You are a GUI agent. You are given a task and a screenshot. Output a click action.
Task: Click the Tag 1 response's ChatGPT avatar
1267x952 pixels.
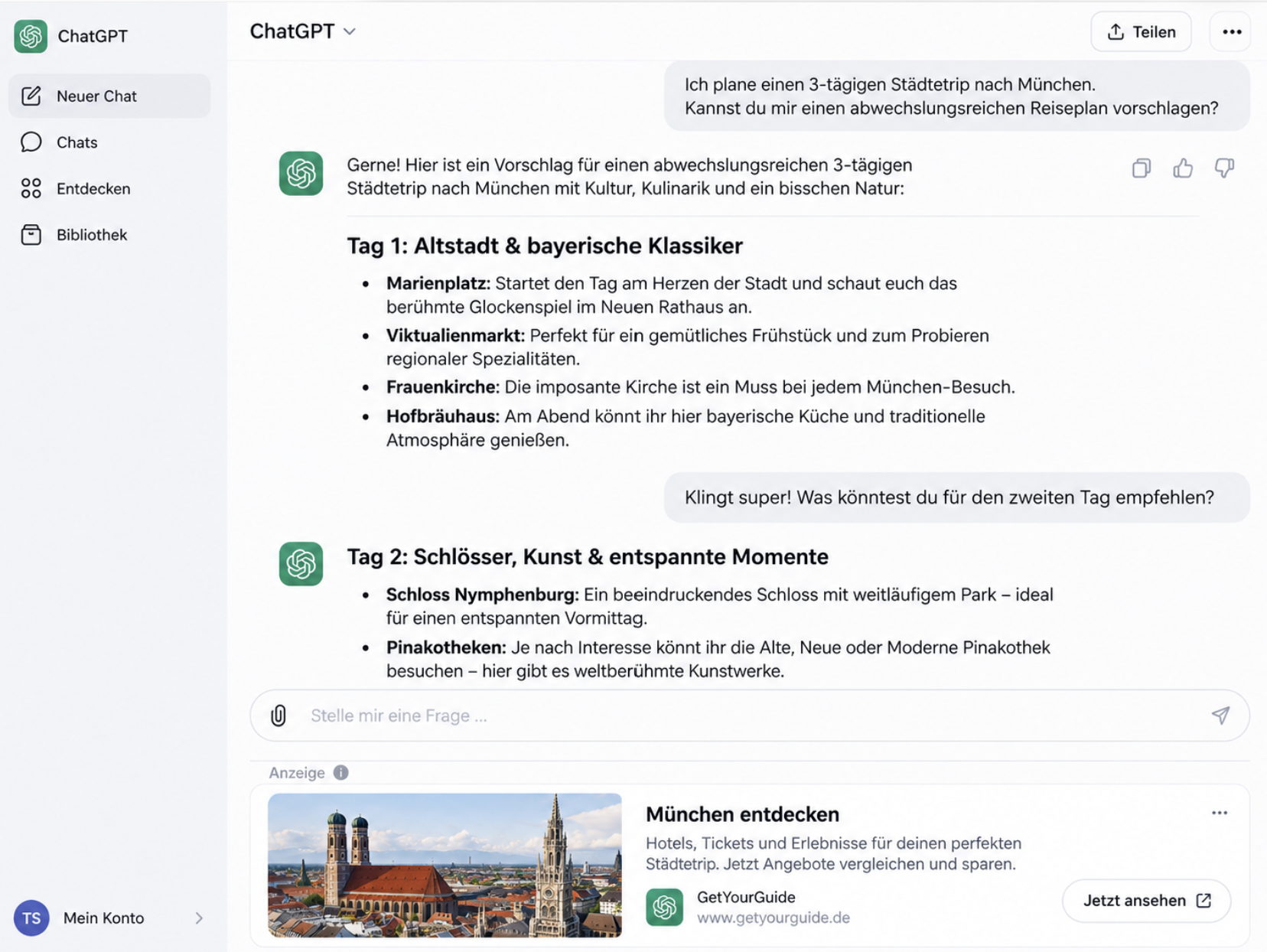pos(301,174)
